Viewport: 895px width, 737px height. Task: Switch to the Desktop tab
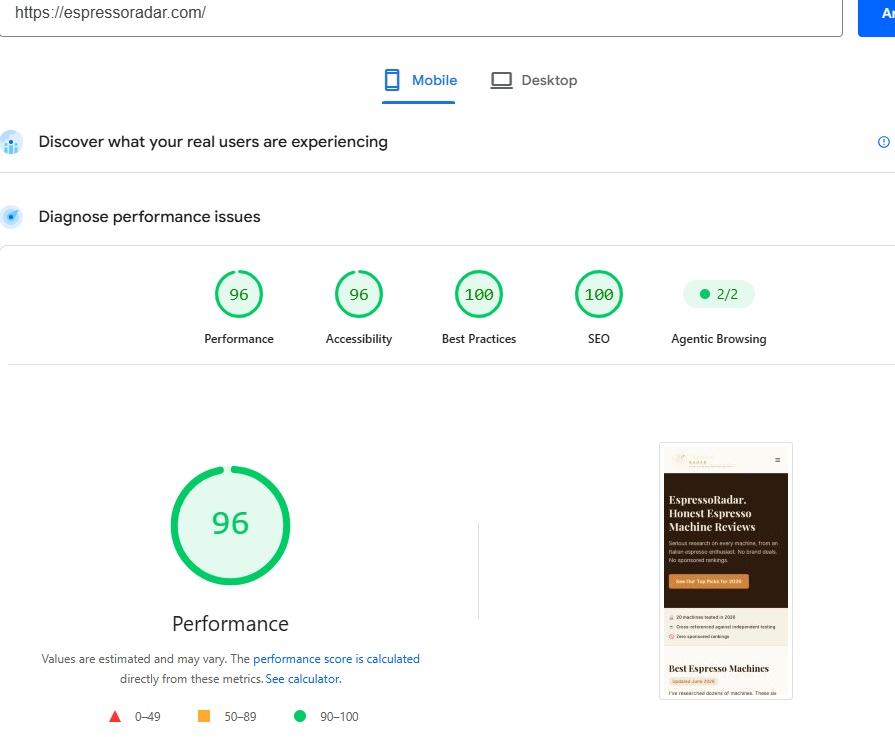[534, 80]
